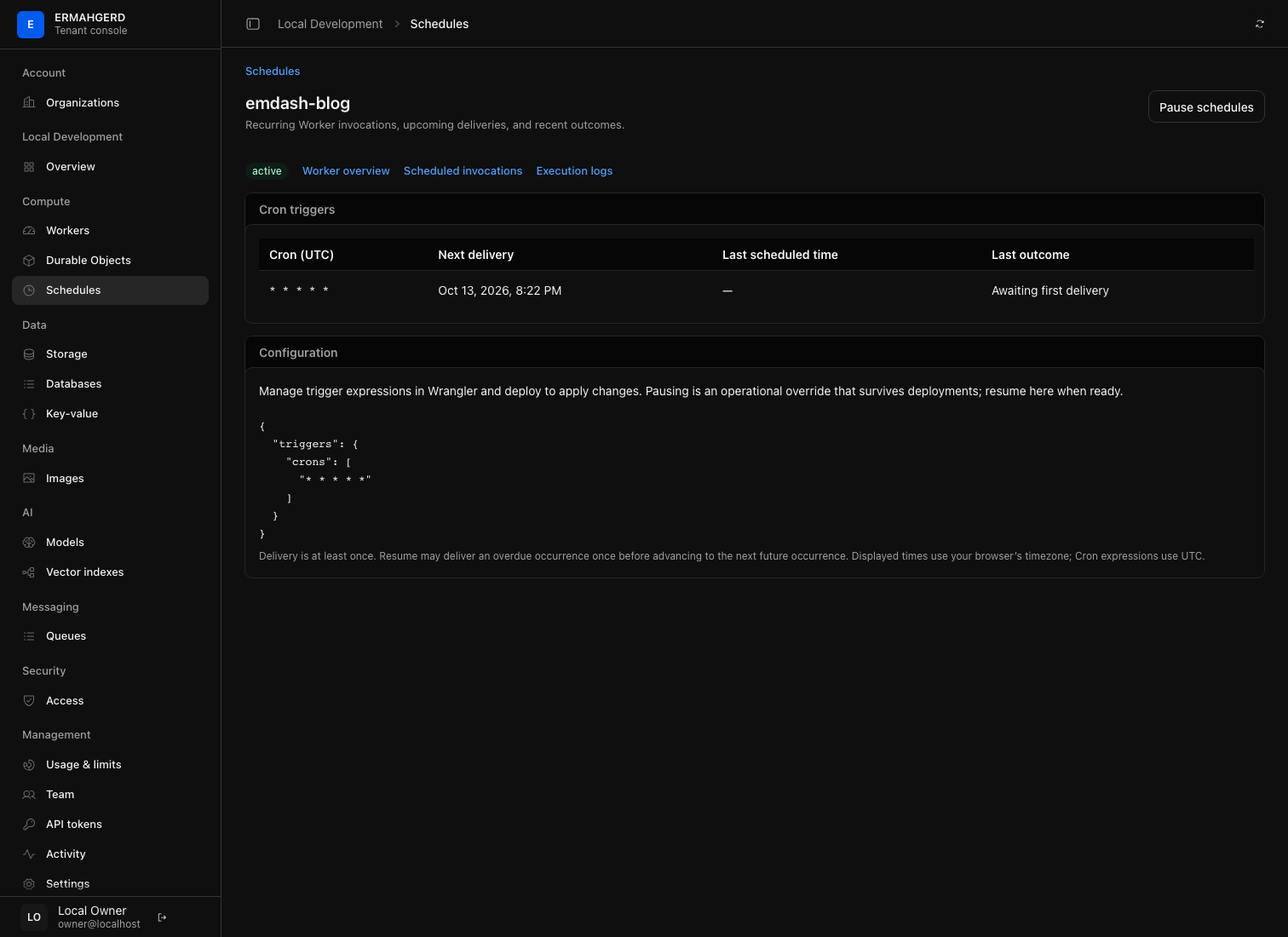This screenshot has height=937, width=1288.
Task: Click the Cron triggers panel heading
Action: [x=297, y=210]
